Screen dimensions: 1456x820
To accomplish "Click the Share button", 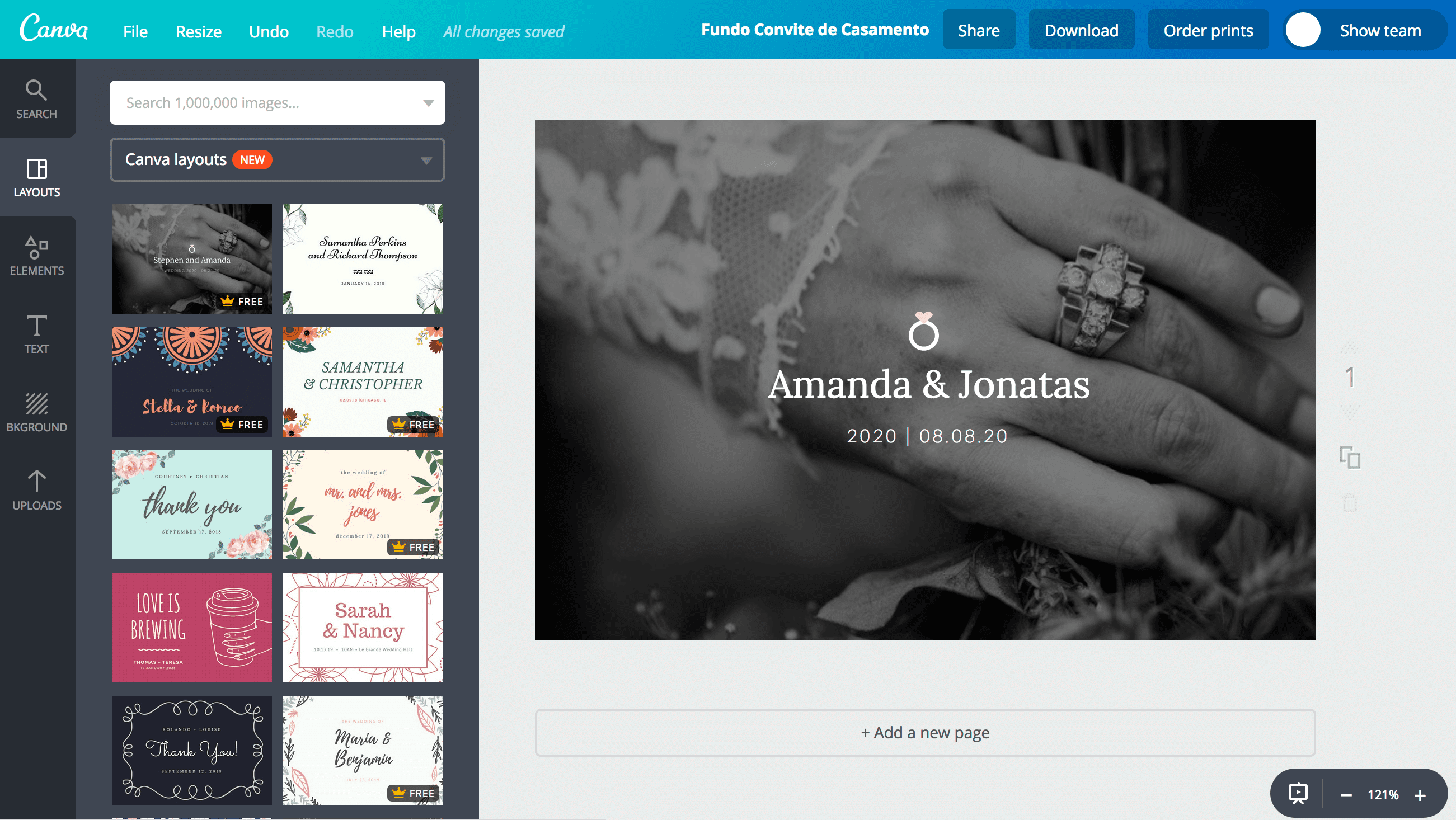I will (x=978, y=30).
